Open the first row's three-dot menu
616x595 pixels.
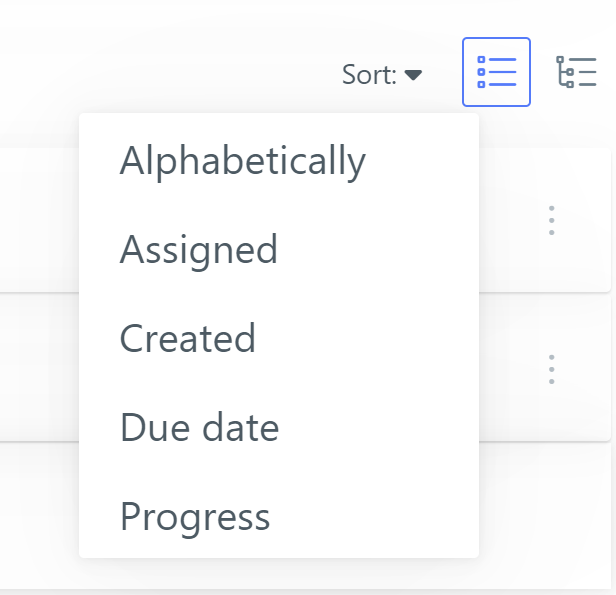(x=551, y=220)
